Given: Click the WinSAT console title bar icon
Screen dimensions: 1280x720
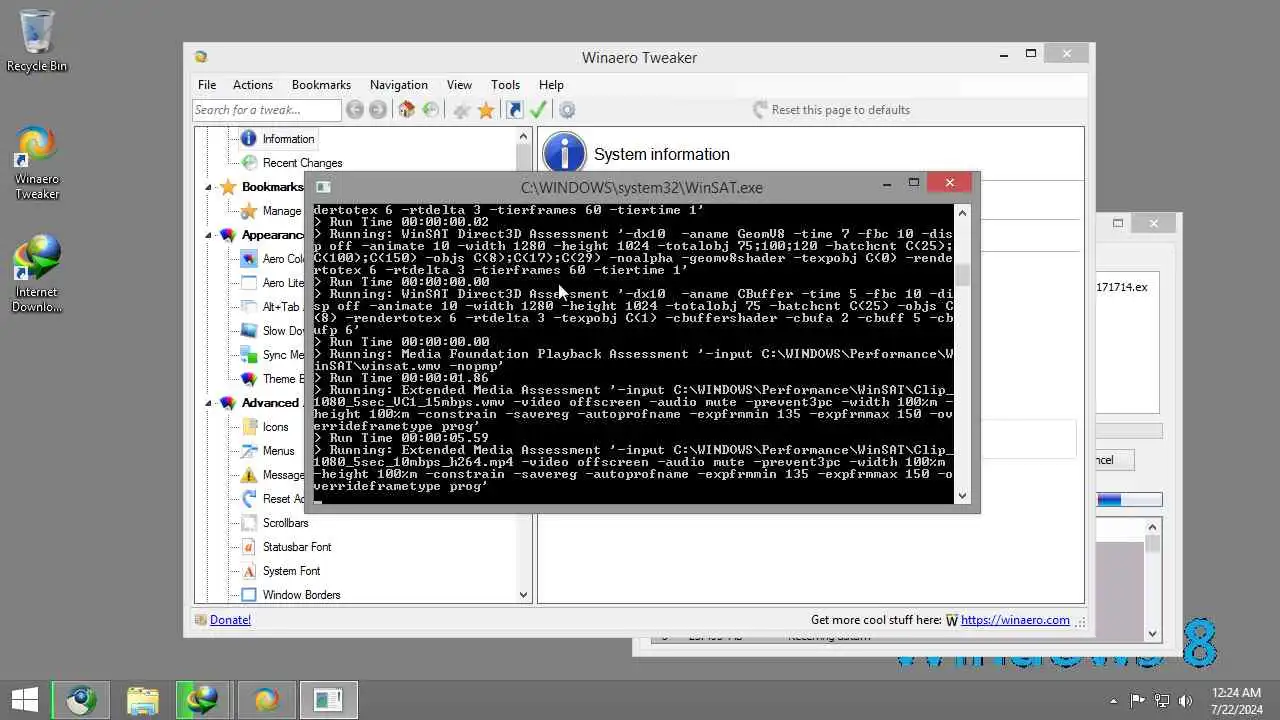Looking at the screenshot, I should 323,187.
